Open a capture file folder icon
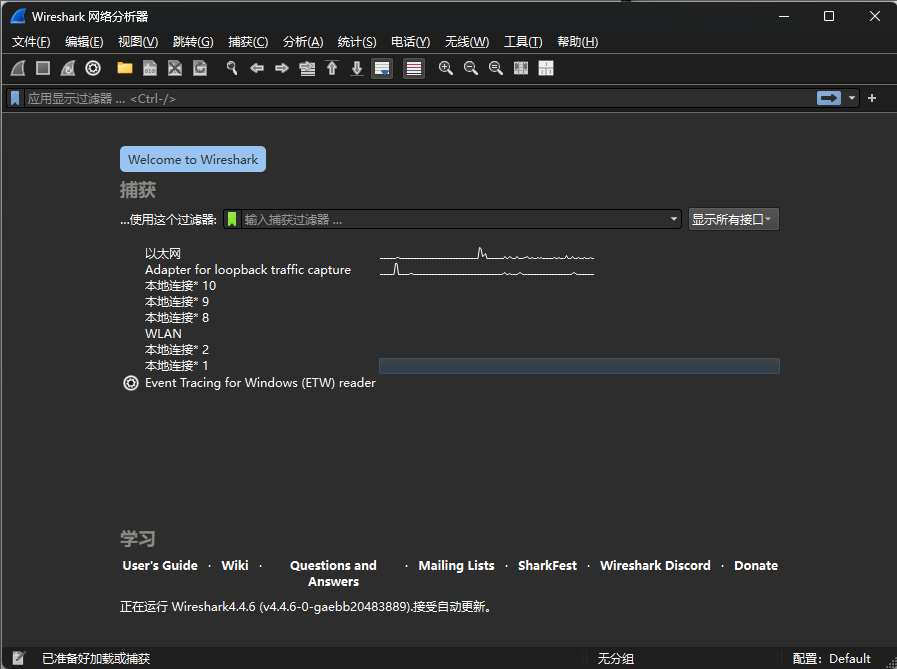 point(125,69)
